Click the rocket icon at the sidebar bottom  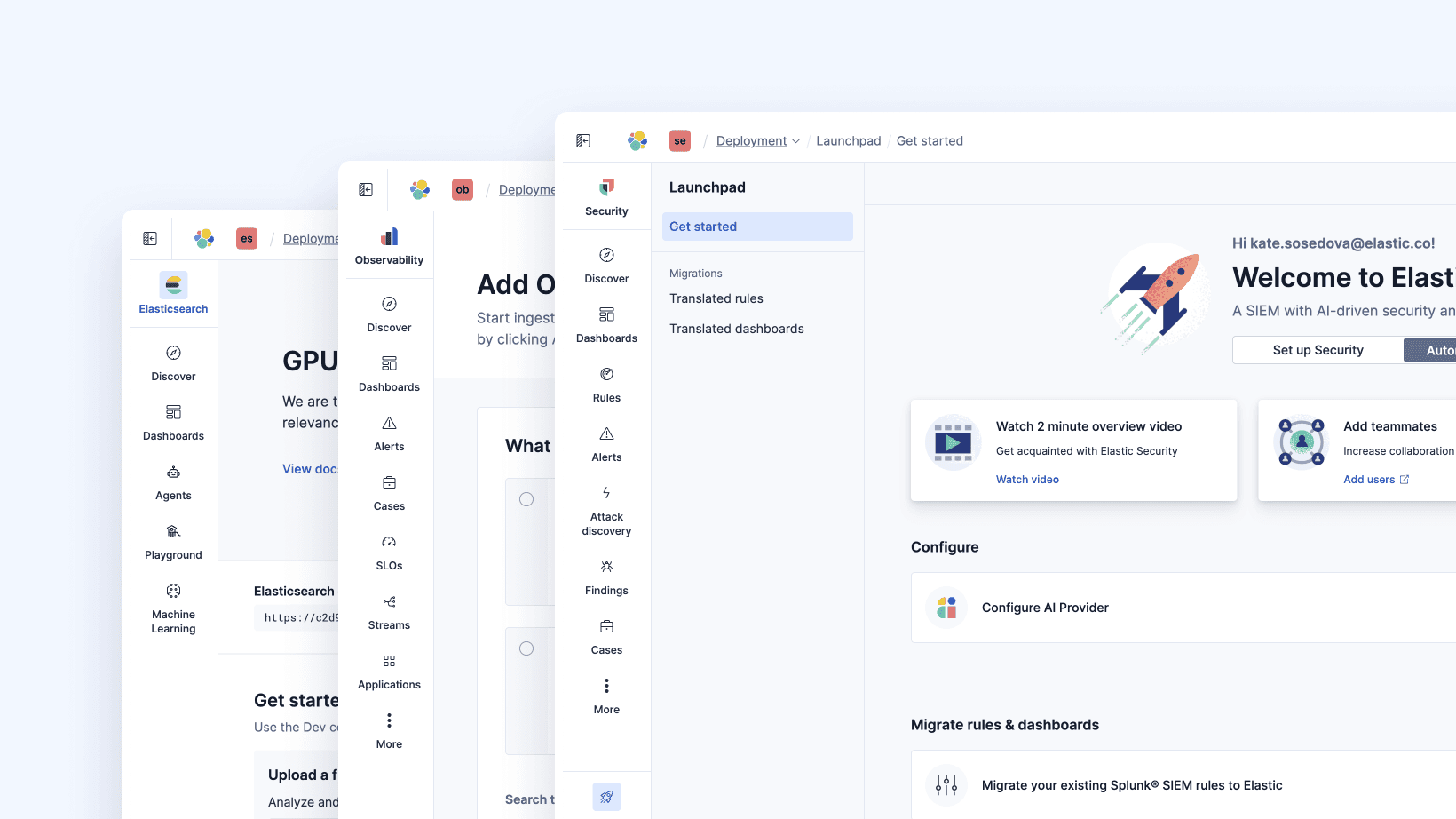tap(606, 797)
